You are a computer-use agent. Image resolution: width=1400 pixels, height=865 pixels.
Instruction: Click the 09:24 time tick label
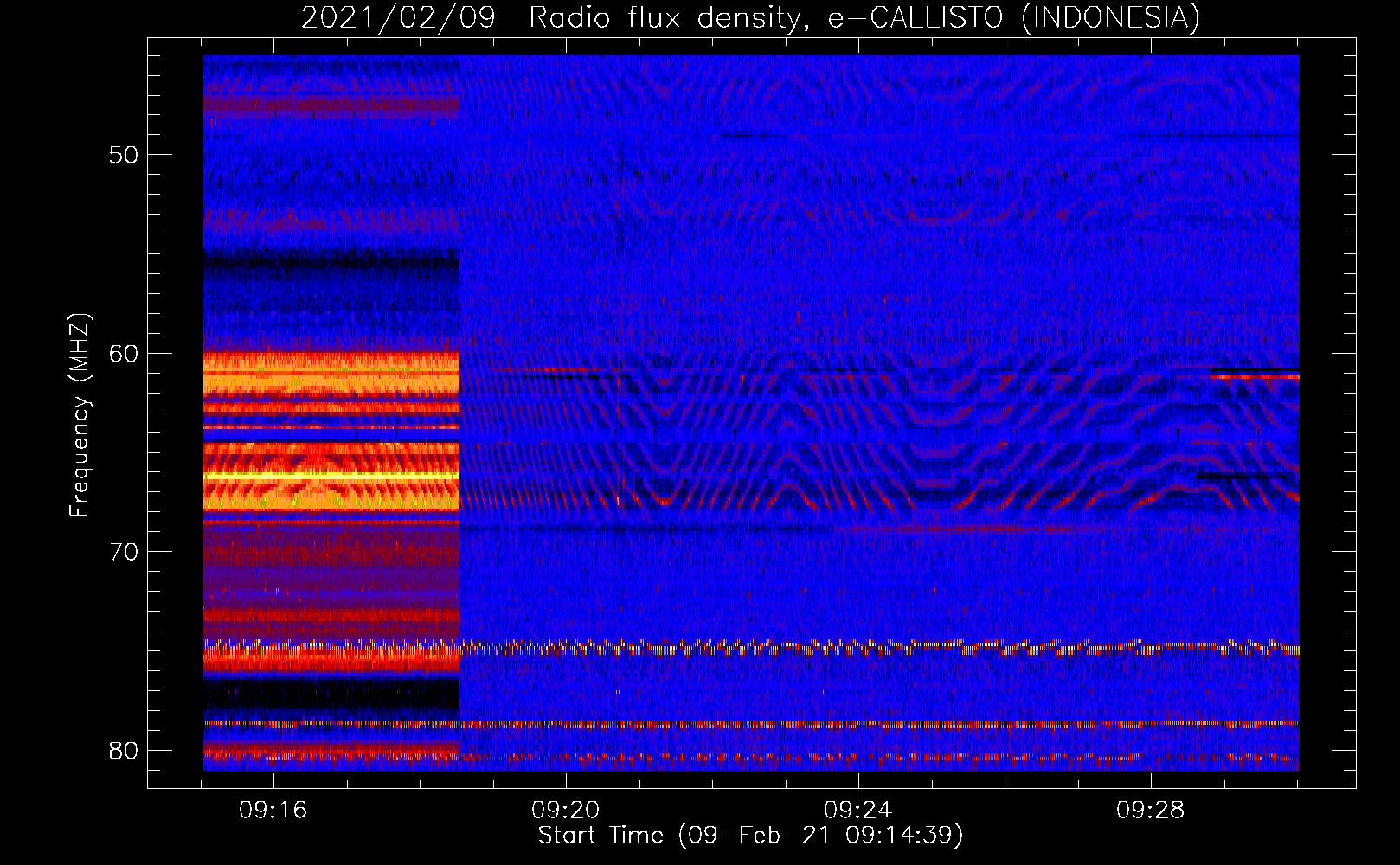[x=858, y=811]
